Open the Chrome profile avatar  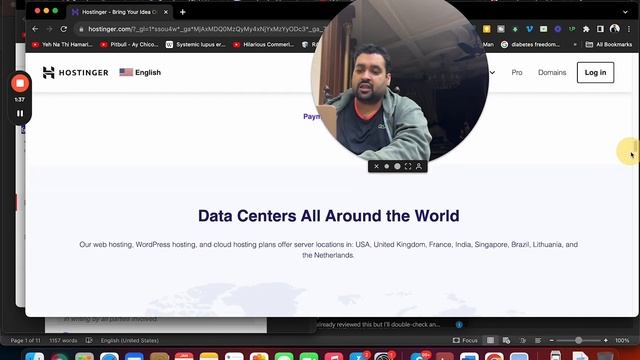[614, 29]
